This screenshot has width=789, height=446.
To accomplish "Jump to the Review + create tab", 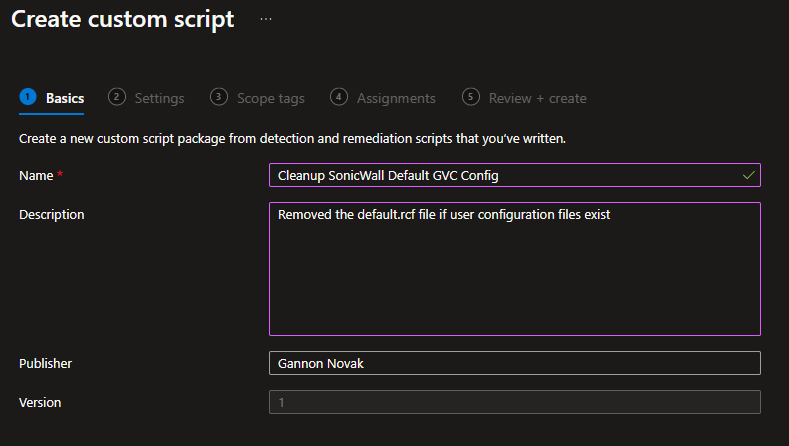I will tap(537, 98).
